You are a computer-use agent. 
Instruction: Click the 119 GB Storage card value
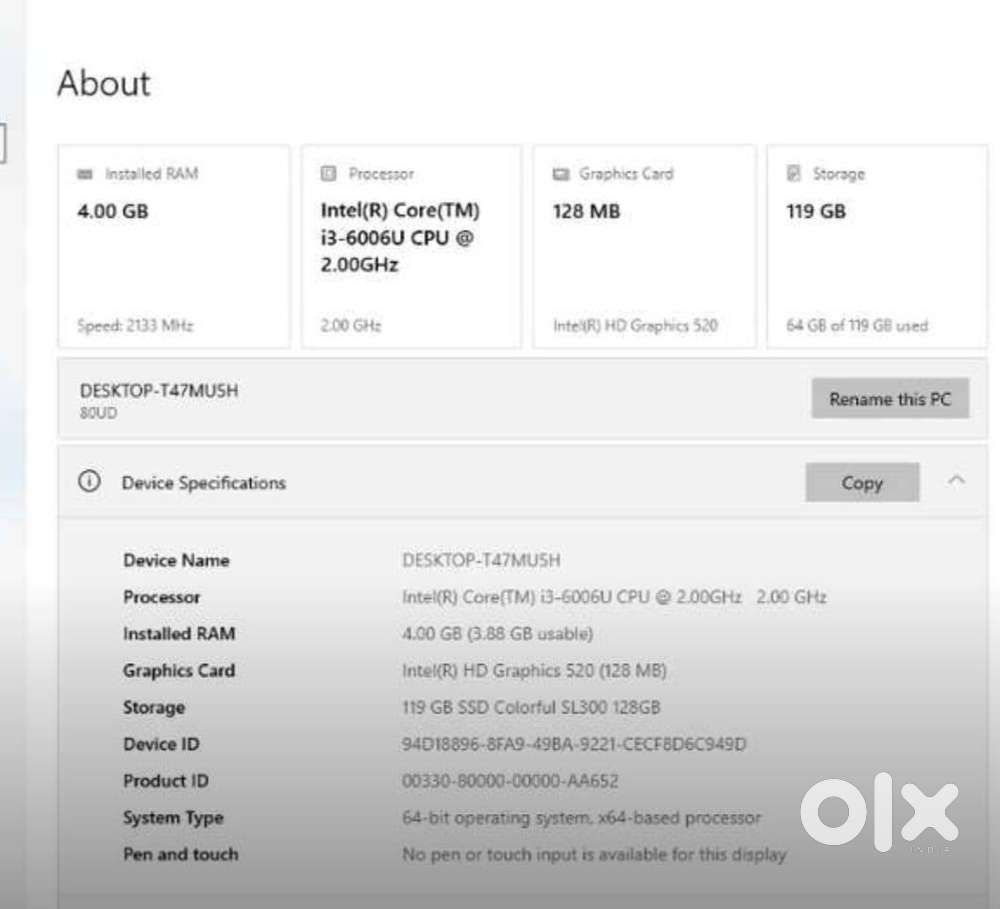point(816,211)
